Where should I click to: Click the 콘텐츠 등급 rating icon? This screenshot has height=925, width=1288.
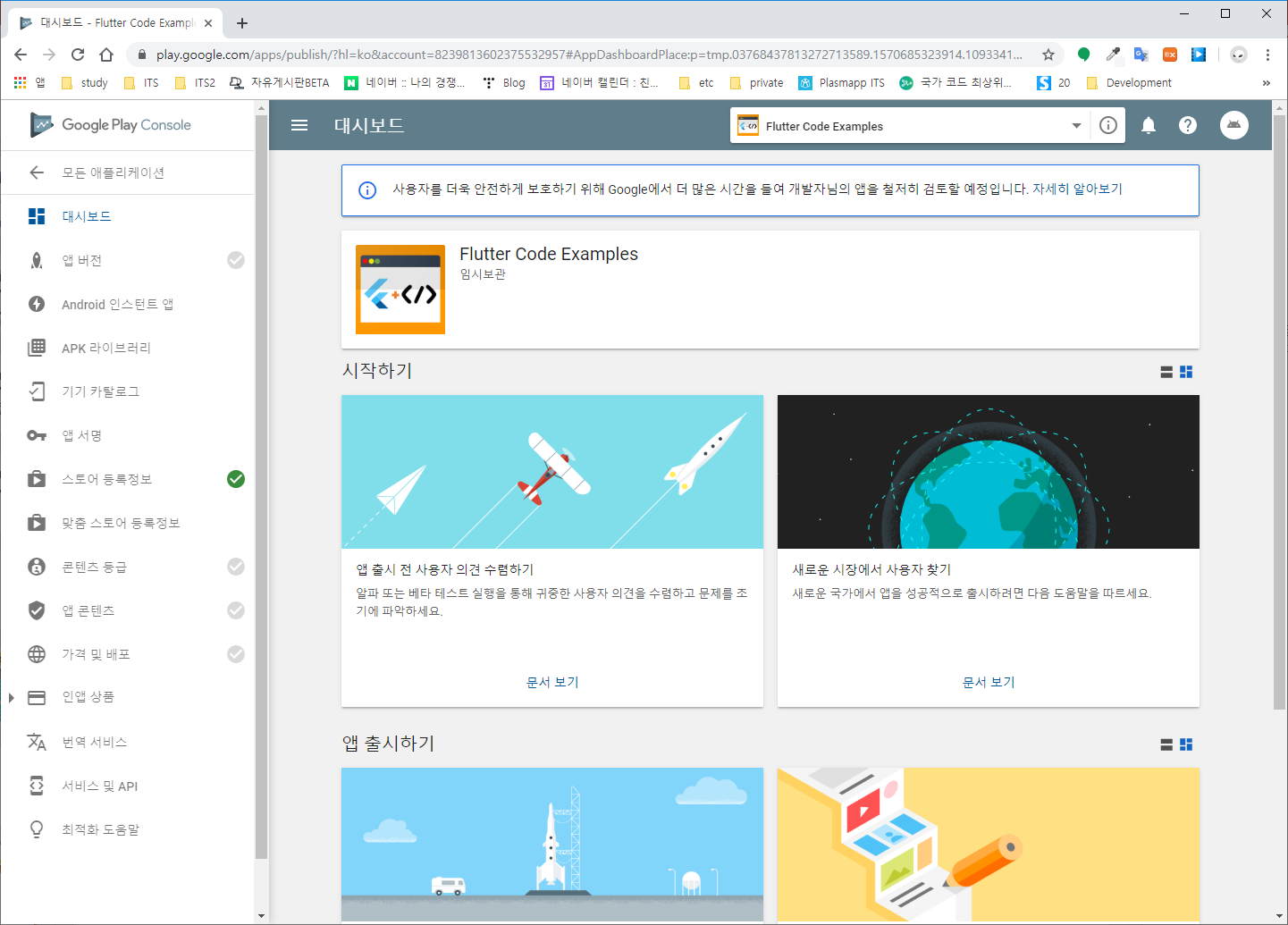click(x=37, y=567)
